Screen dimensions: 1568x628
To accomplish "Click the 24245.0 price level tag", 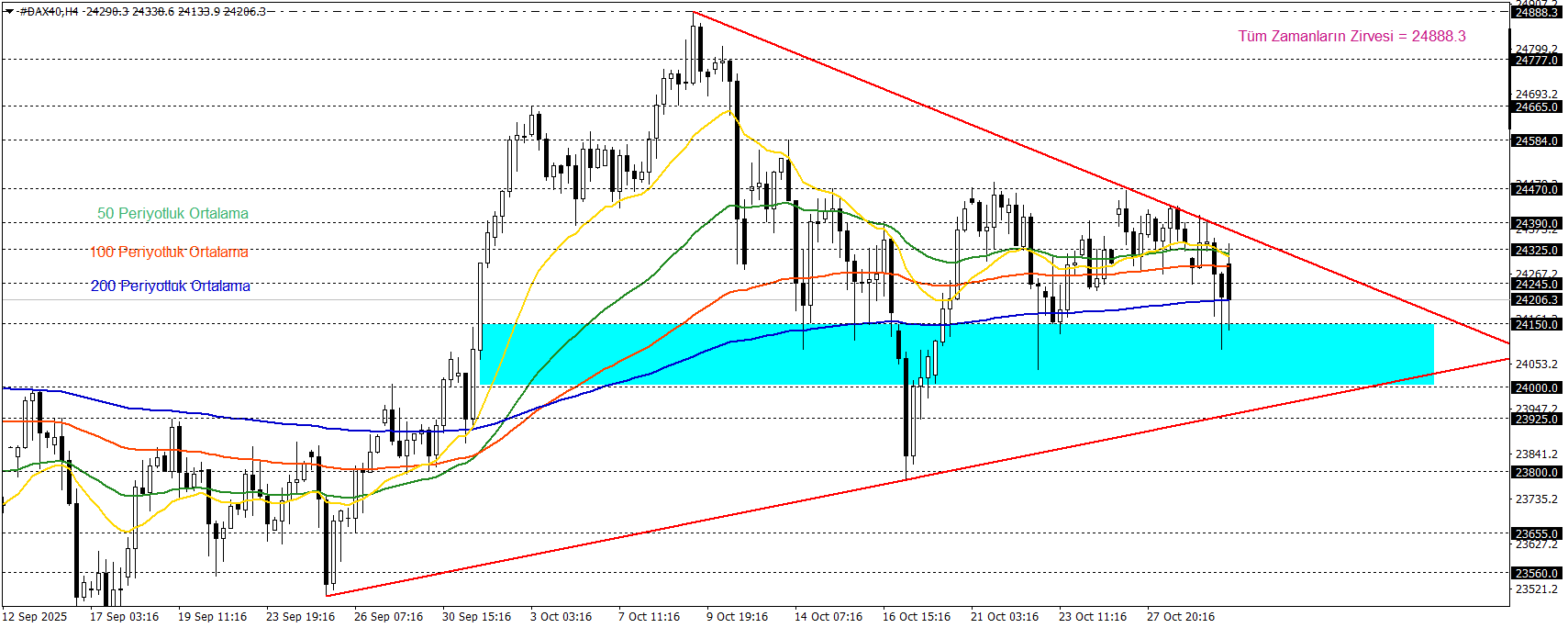I will 1536,284.
